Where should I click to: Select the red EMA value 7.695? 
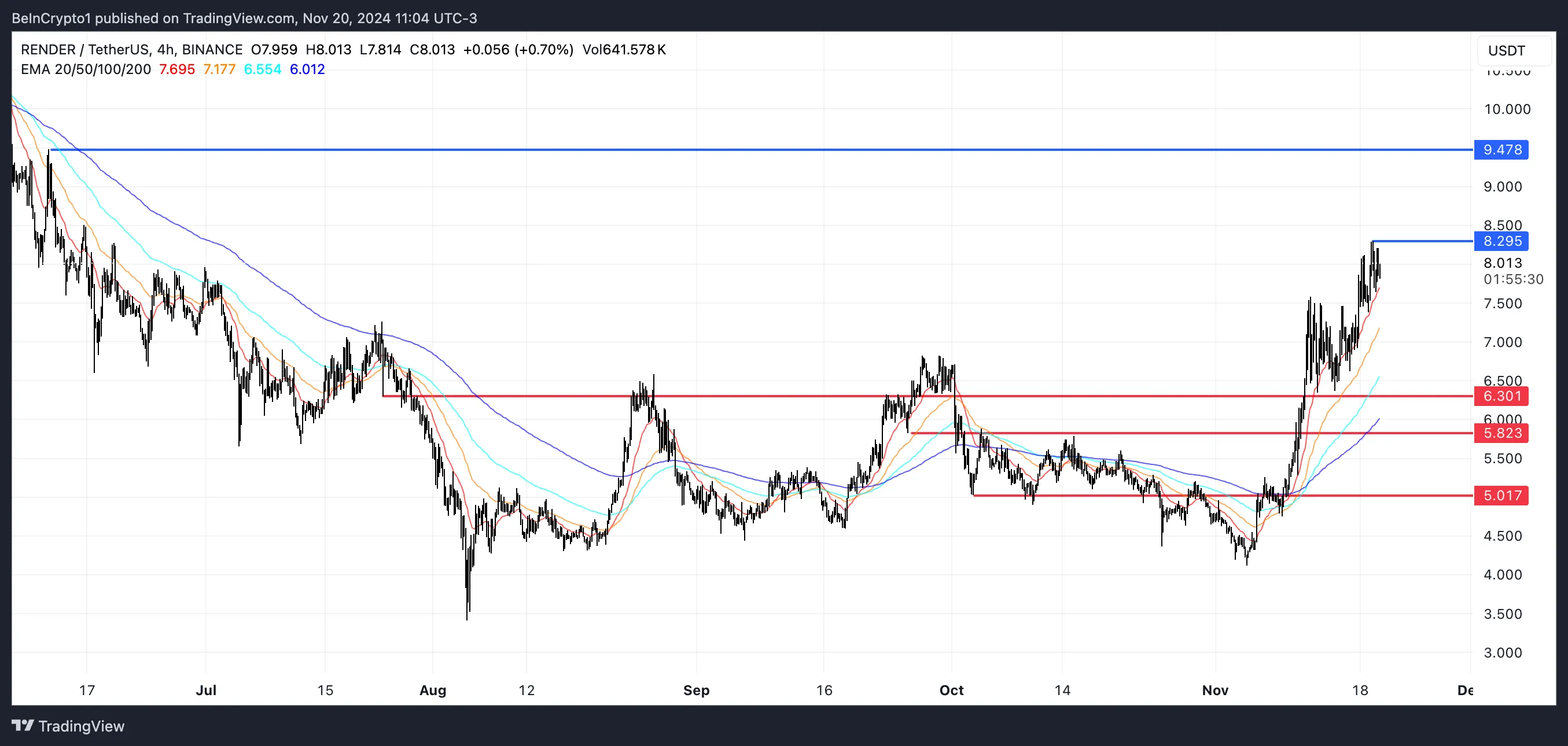[x=176, y=69]
